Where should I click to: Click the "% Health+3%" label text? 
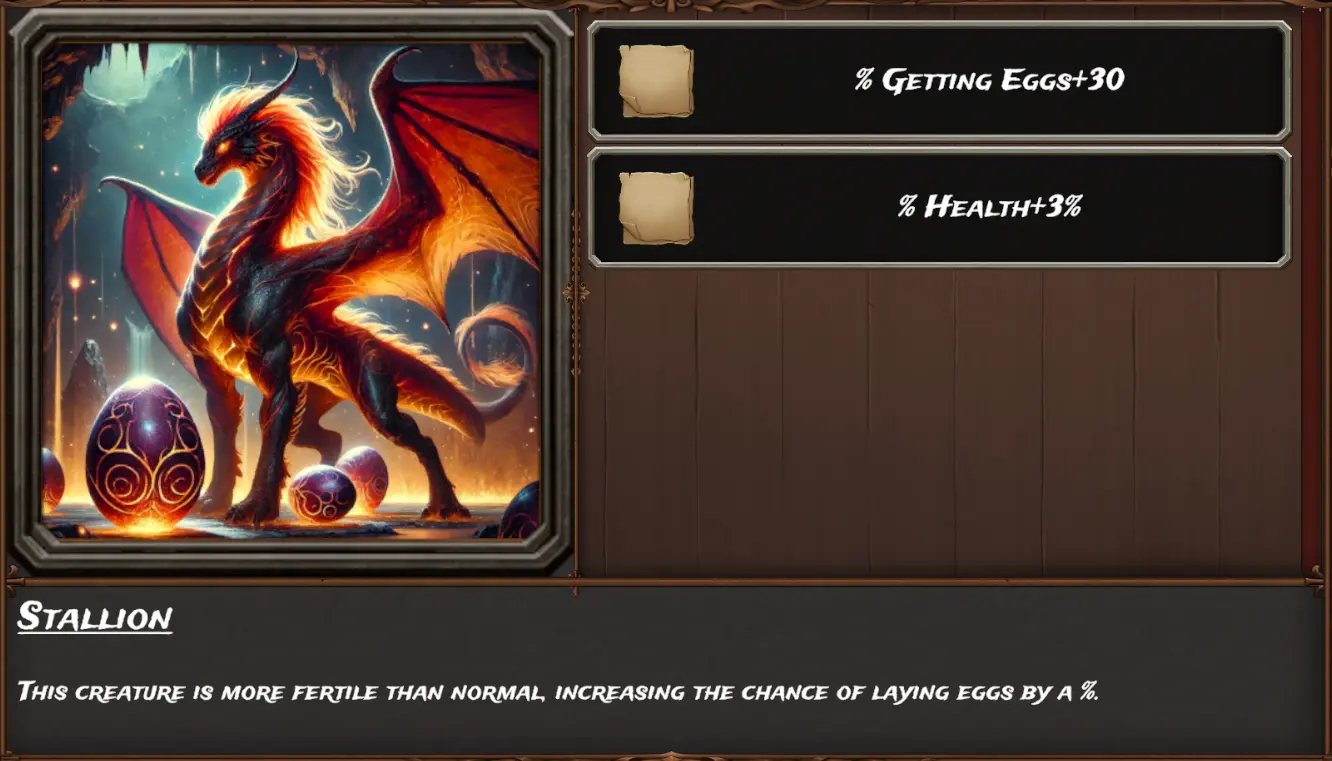[x=989, y=207]
